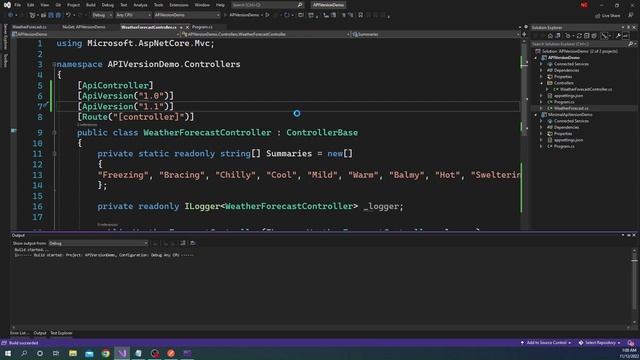Viewport: 640px width, 360px height.
Task: Click the Visual Studio taskbar icon
Action: pos(122,353)
